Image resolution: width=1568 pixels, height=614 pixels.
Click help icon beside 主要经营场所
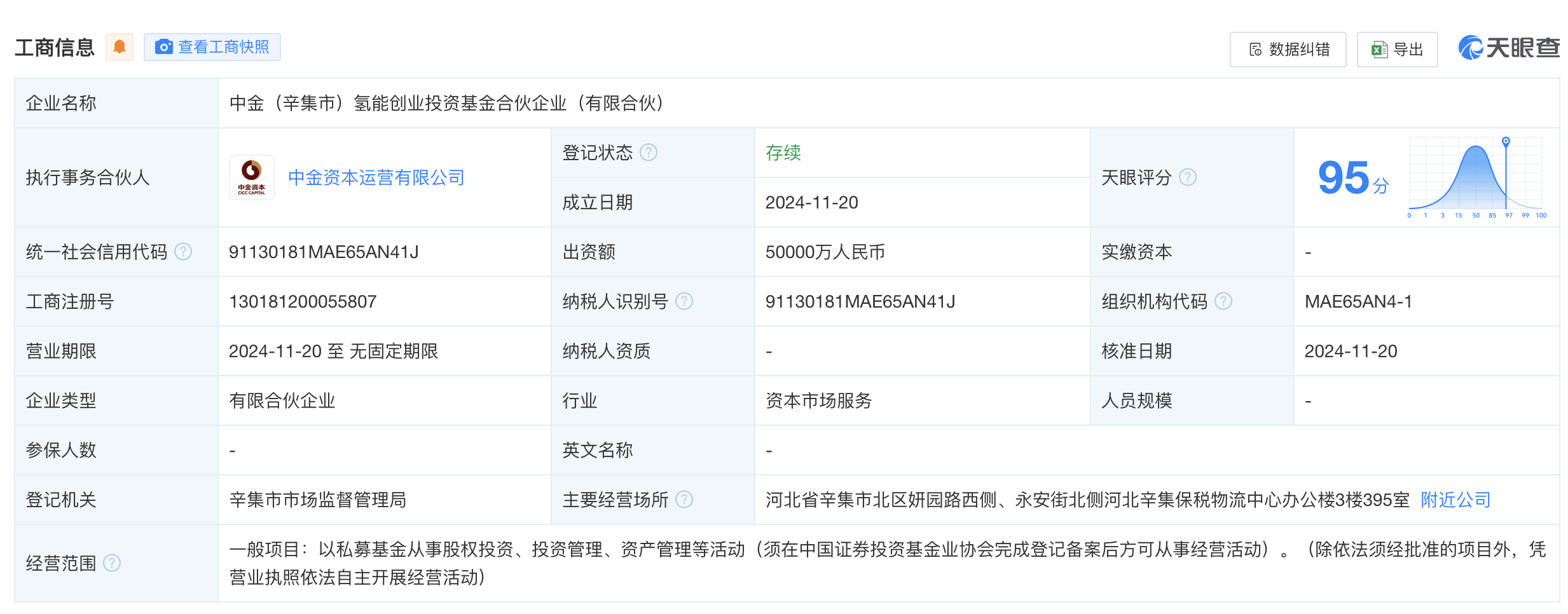(684, 500)
